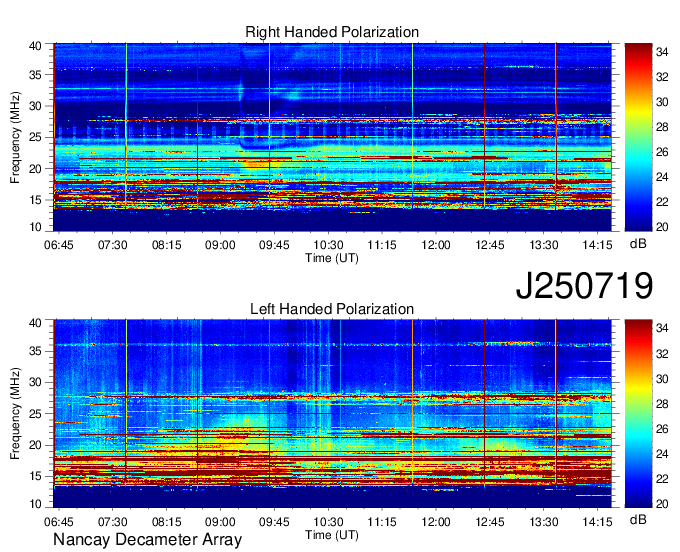Click the 34 value on right-handed color bar

(x=662, y=52)
